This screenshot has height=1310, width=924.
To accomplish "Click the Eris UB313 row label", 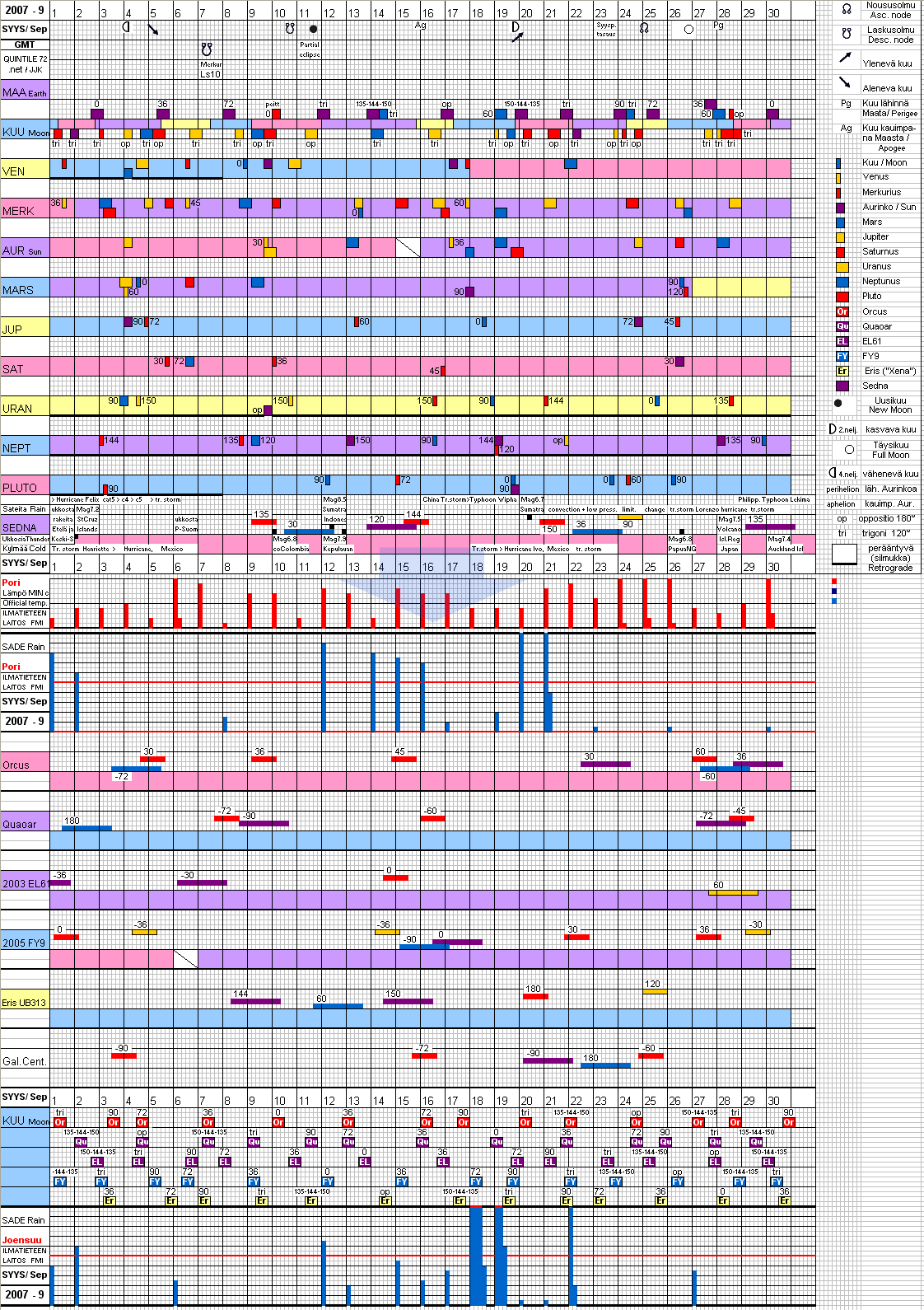I will 24,1003.
